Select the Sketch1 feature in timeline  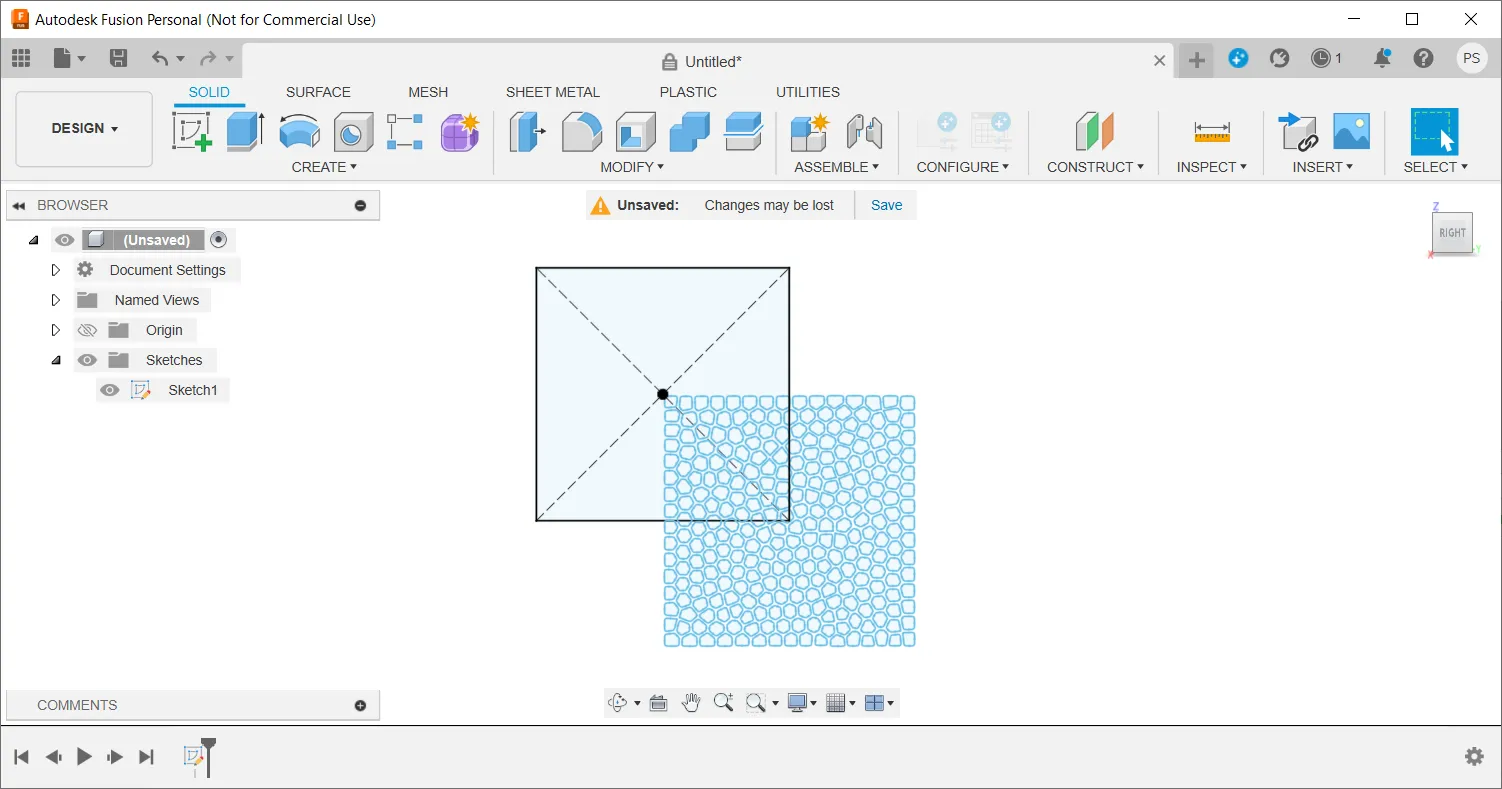(194, 757)
